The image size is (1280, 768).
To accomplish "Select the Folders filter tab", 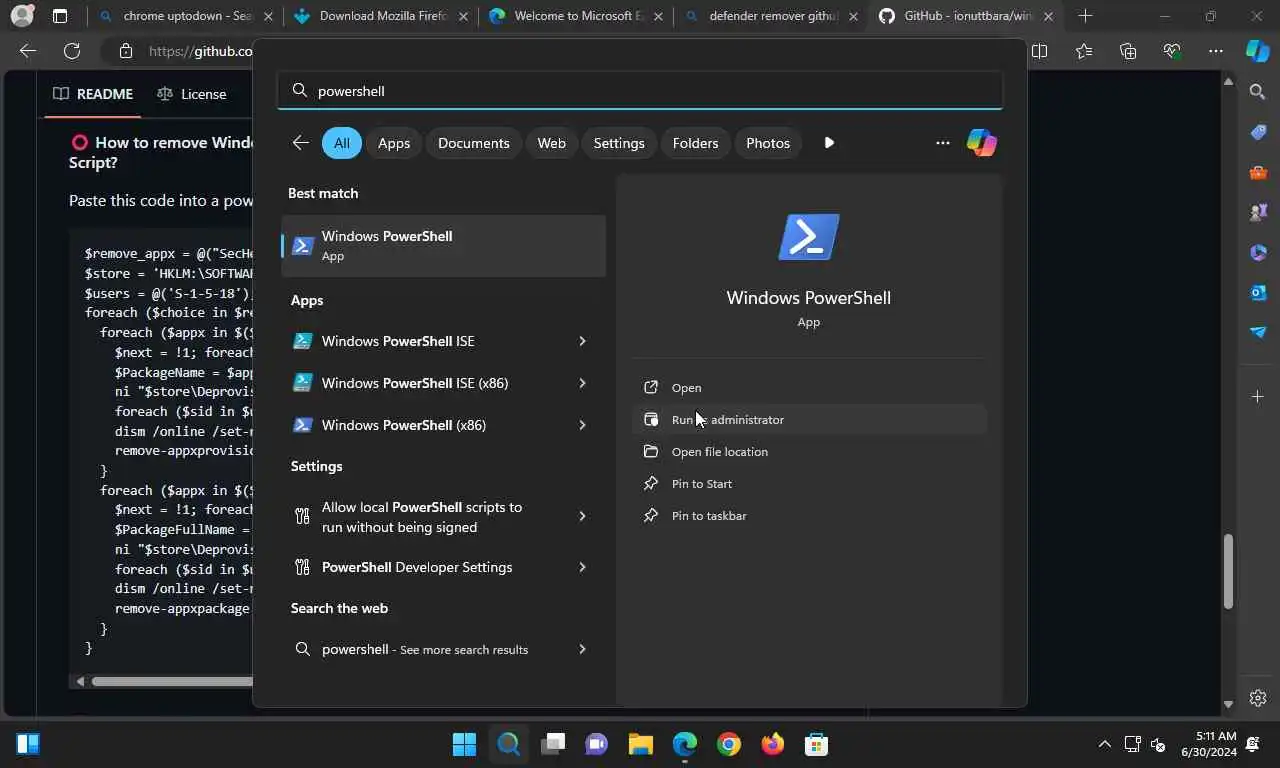I will tap(695, 143).
